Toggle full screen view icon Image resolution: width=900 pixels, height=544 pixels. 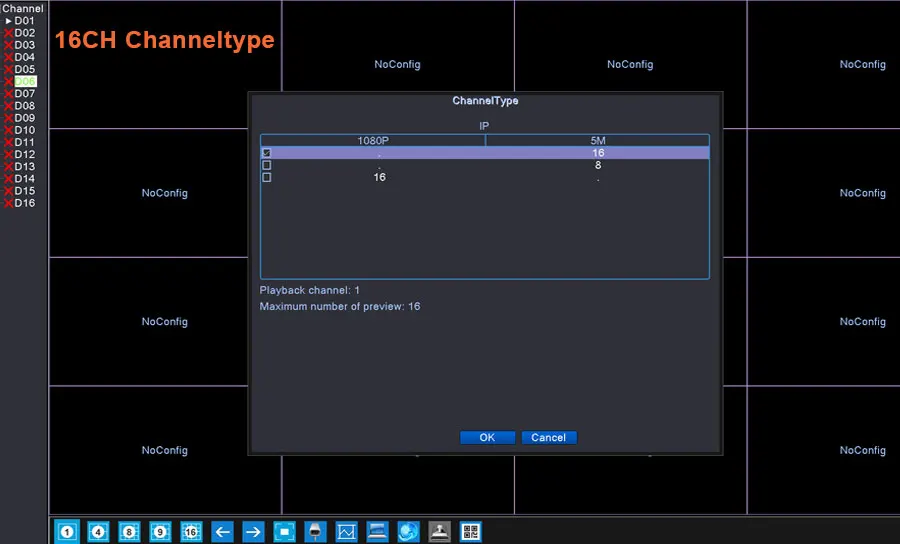(284, 532)
